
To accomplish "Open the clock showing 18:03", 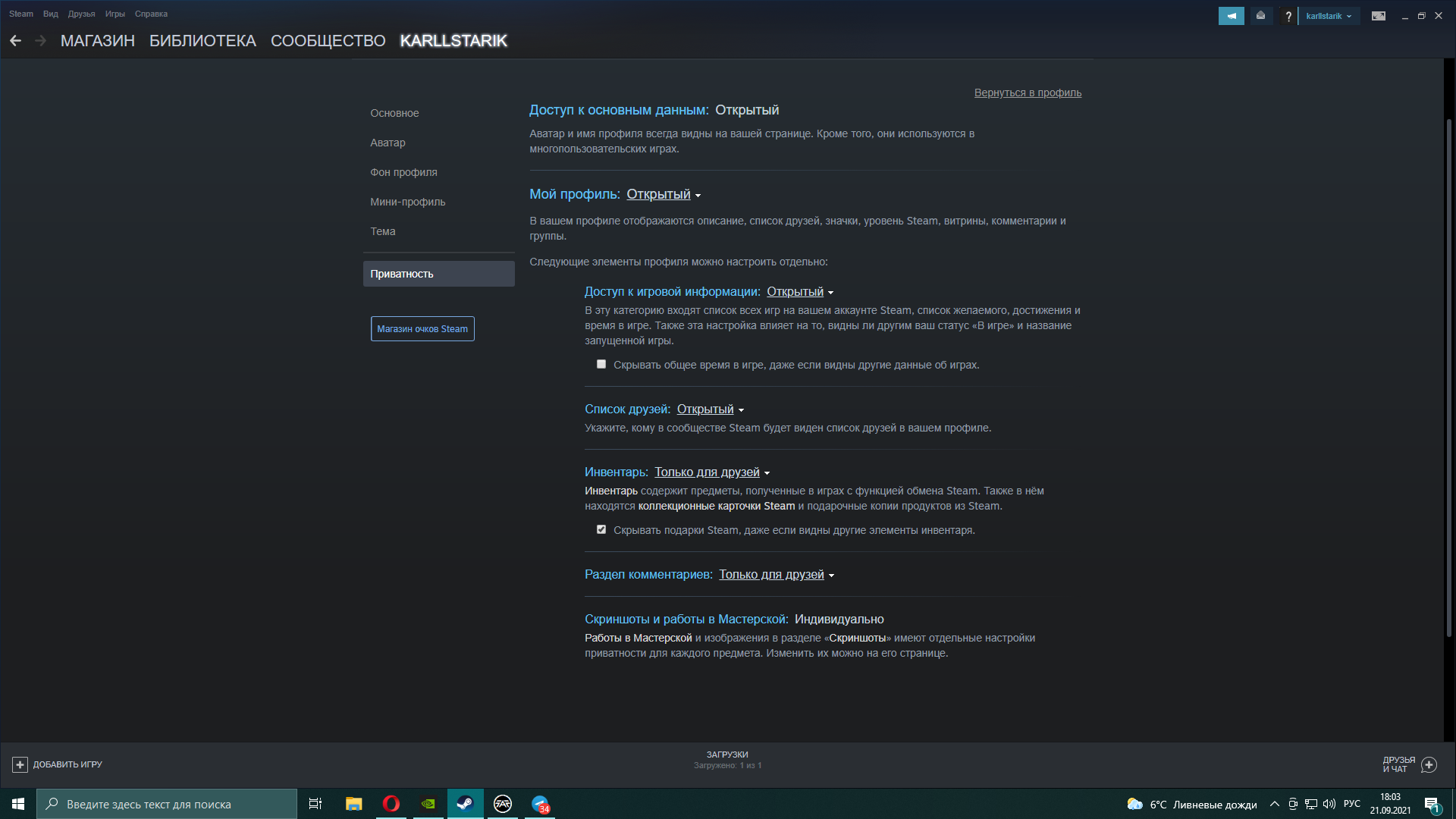I will pos(1390,804).
